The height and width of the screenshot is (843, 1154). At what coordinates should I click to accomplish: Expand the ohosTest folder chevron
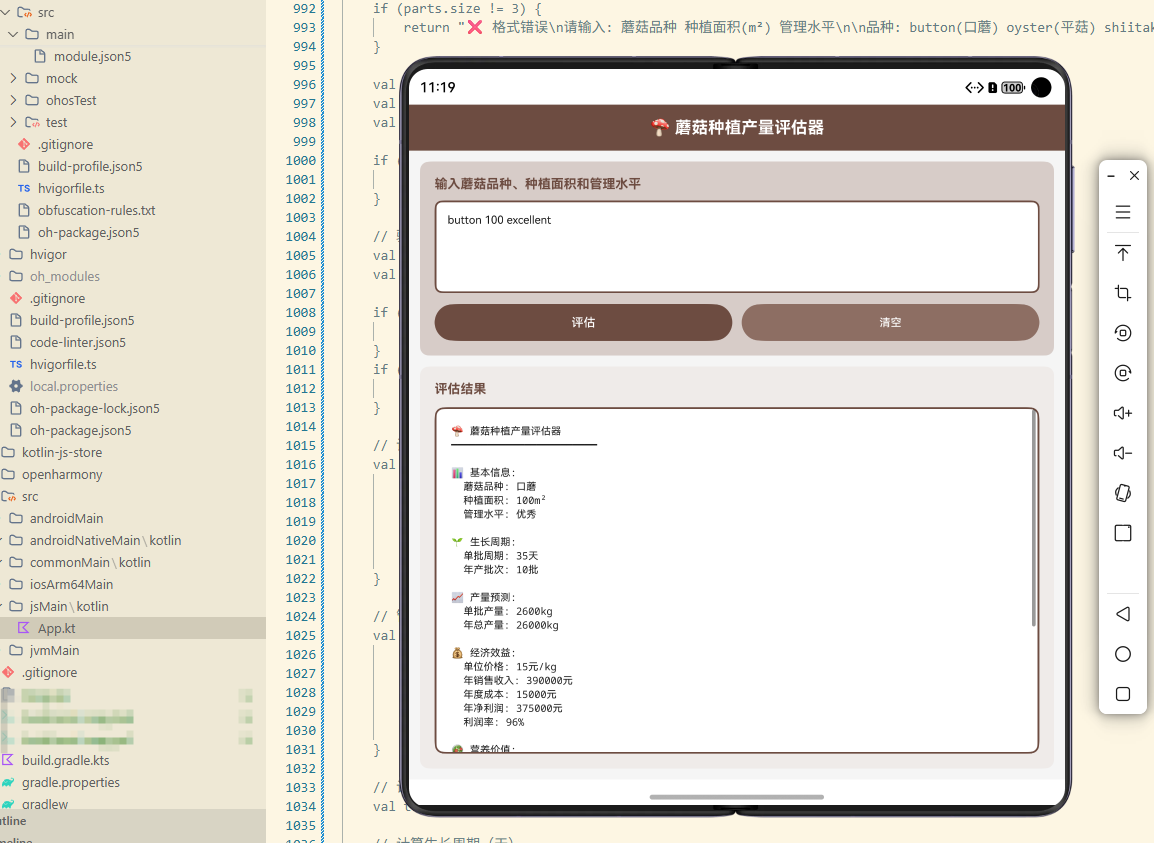(13, 100)
